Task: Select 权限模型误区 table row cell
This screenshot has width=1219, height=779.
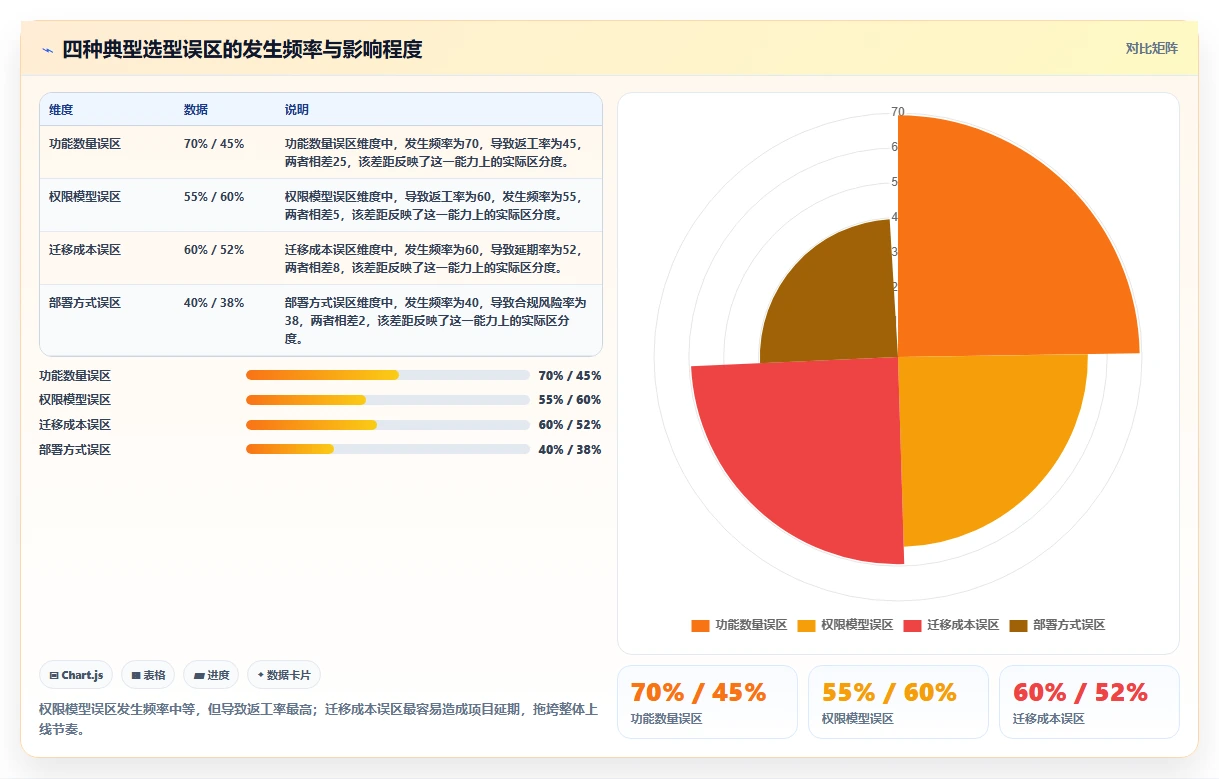Action: pos(85,197)
